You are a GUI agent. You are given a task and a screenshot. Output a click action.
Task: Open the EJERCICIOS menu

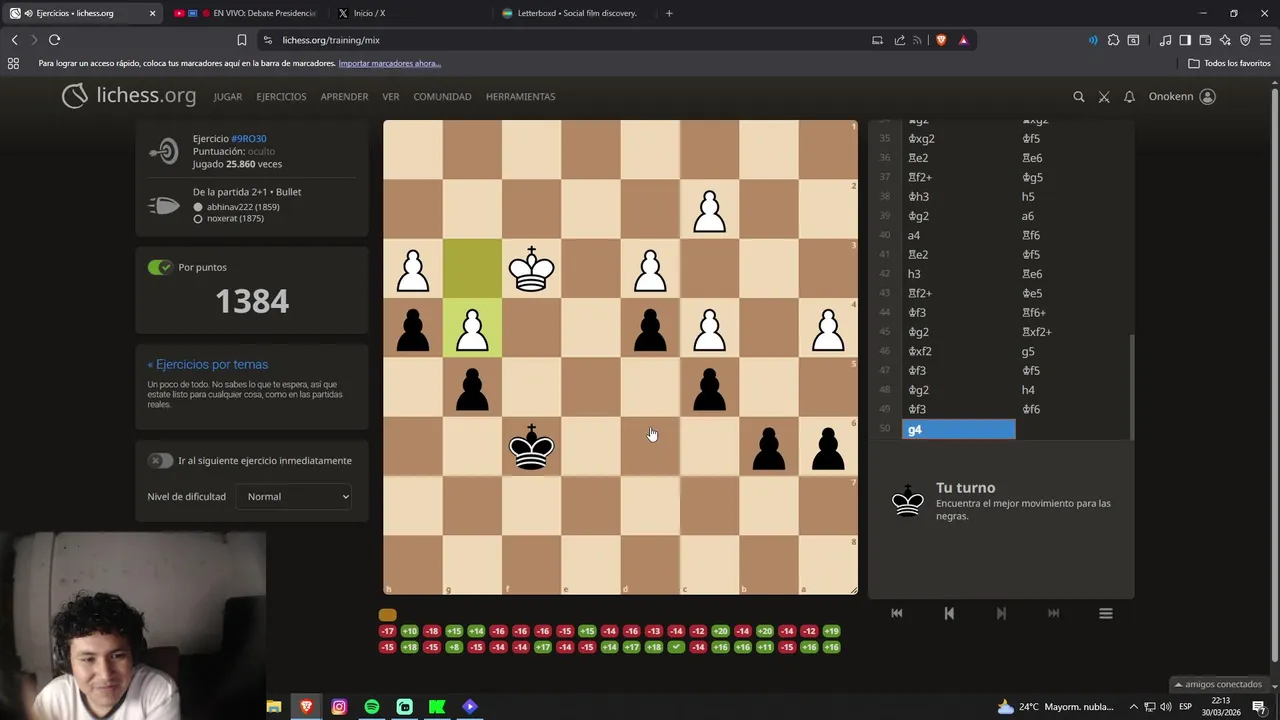(x=281, y=97)
